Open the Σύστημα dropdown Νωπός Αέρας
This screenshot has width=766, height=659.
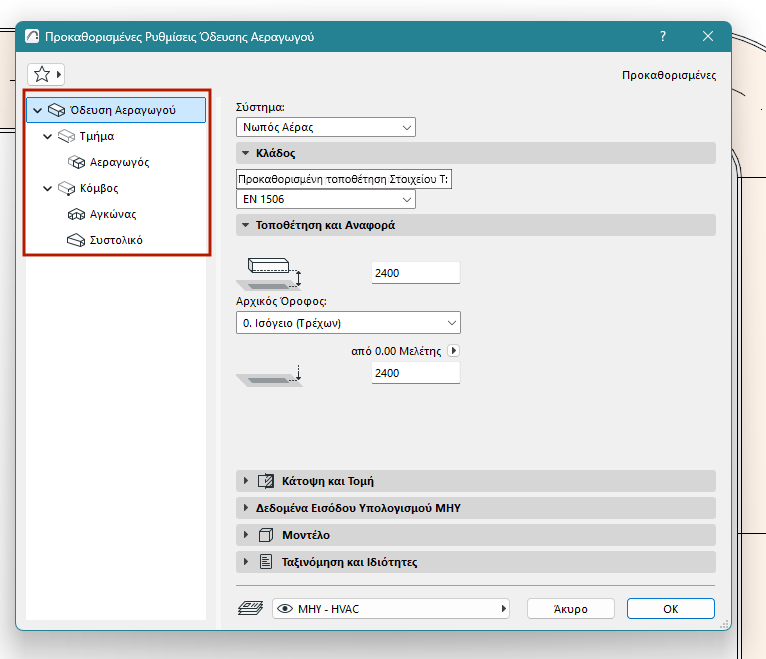326,127
